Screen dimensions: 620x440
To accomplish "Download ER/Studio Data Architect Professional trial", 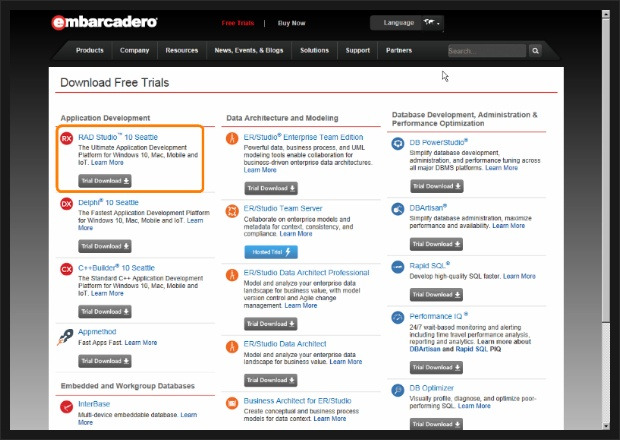I will [270, 324].
